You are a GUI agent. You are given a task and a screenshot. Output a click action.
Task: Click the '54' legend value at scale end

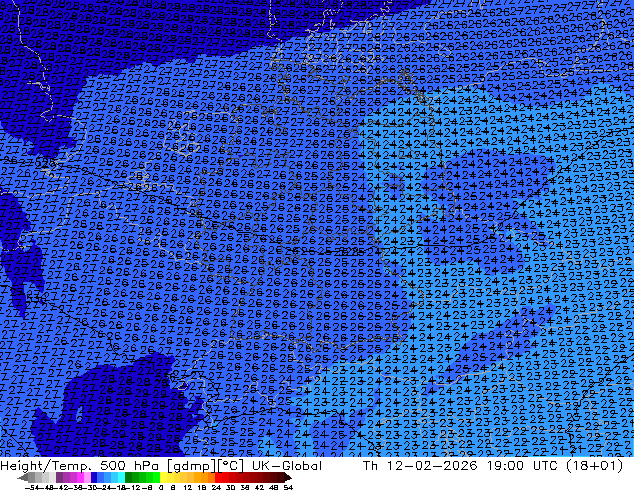(x=287, y=488)
